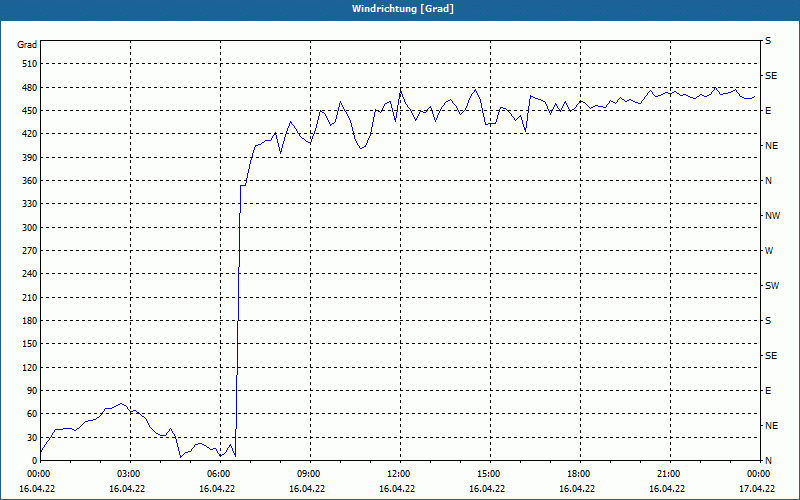Click the compass label 'S' on the 180 gridline
The width and height of the screenshot is (800, 500).
[768, 321]
